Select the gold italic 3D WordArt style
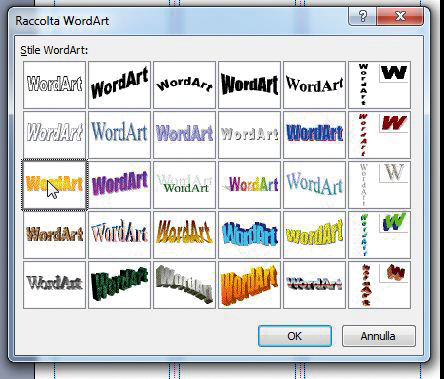The image size is (444, 379). 185,235
